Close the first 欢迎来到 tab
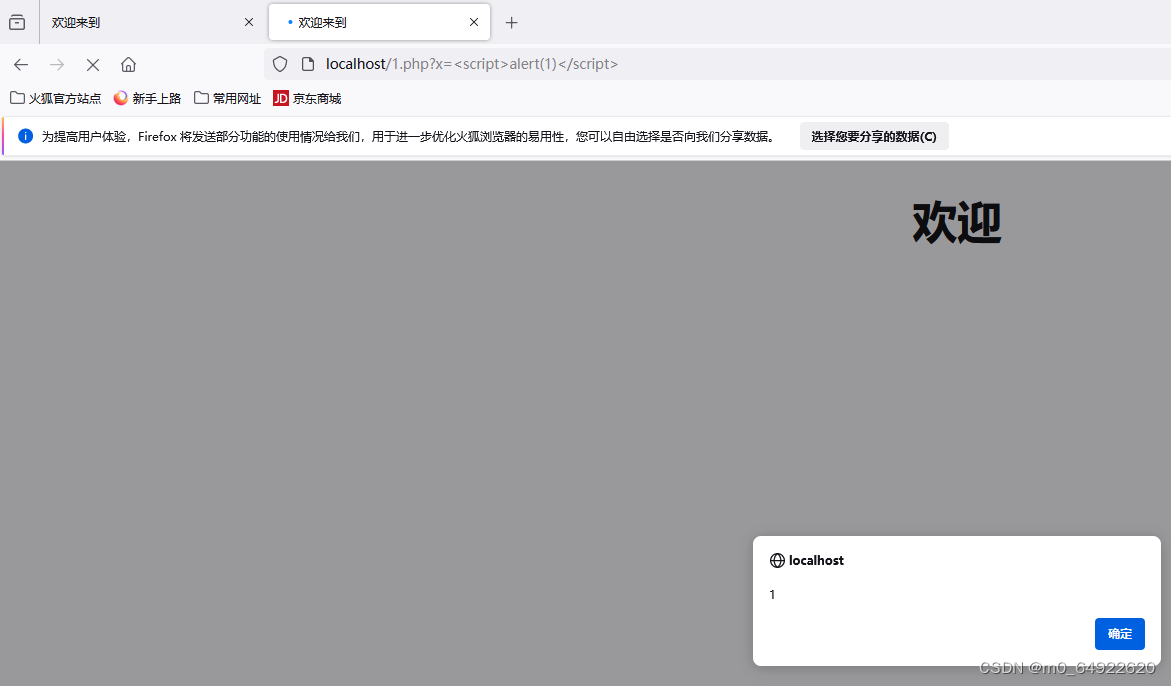The image size is (1171, 686). click(x=249, y=22)
